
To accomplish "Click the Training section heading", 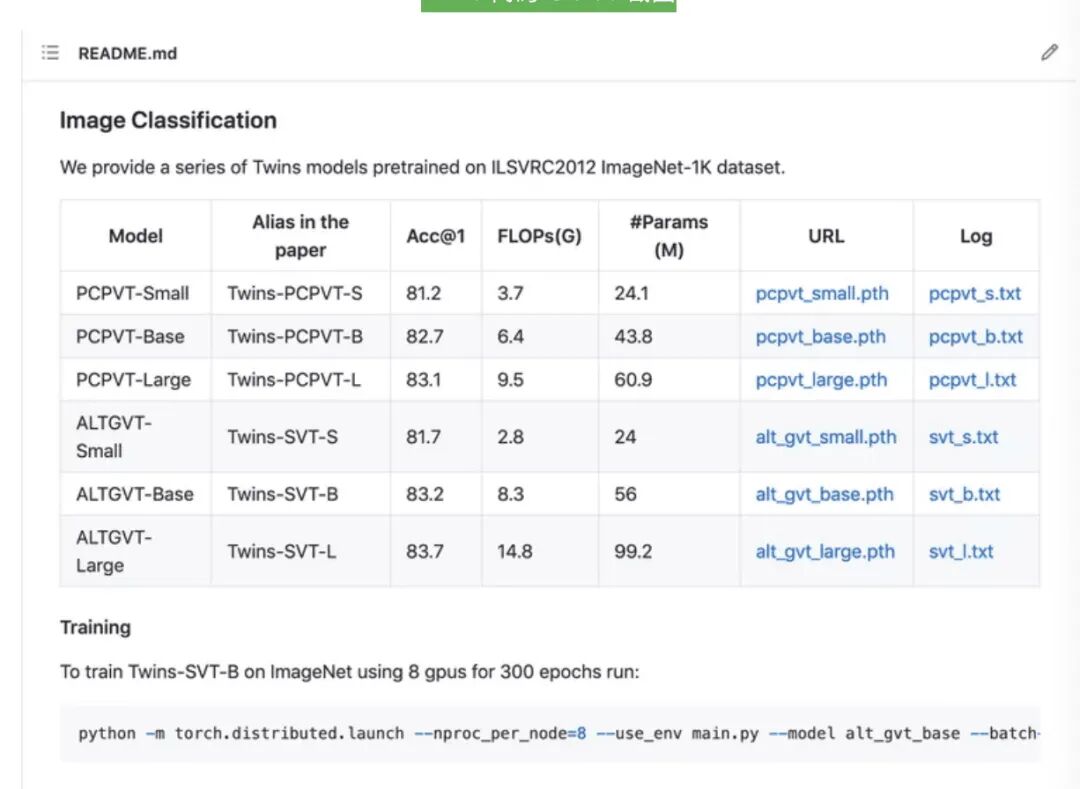I will (95, 628).
